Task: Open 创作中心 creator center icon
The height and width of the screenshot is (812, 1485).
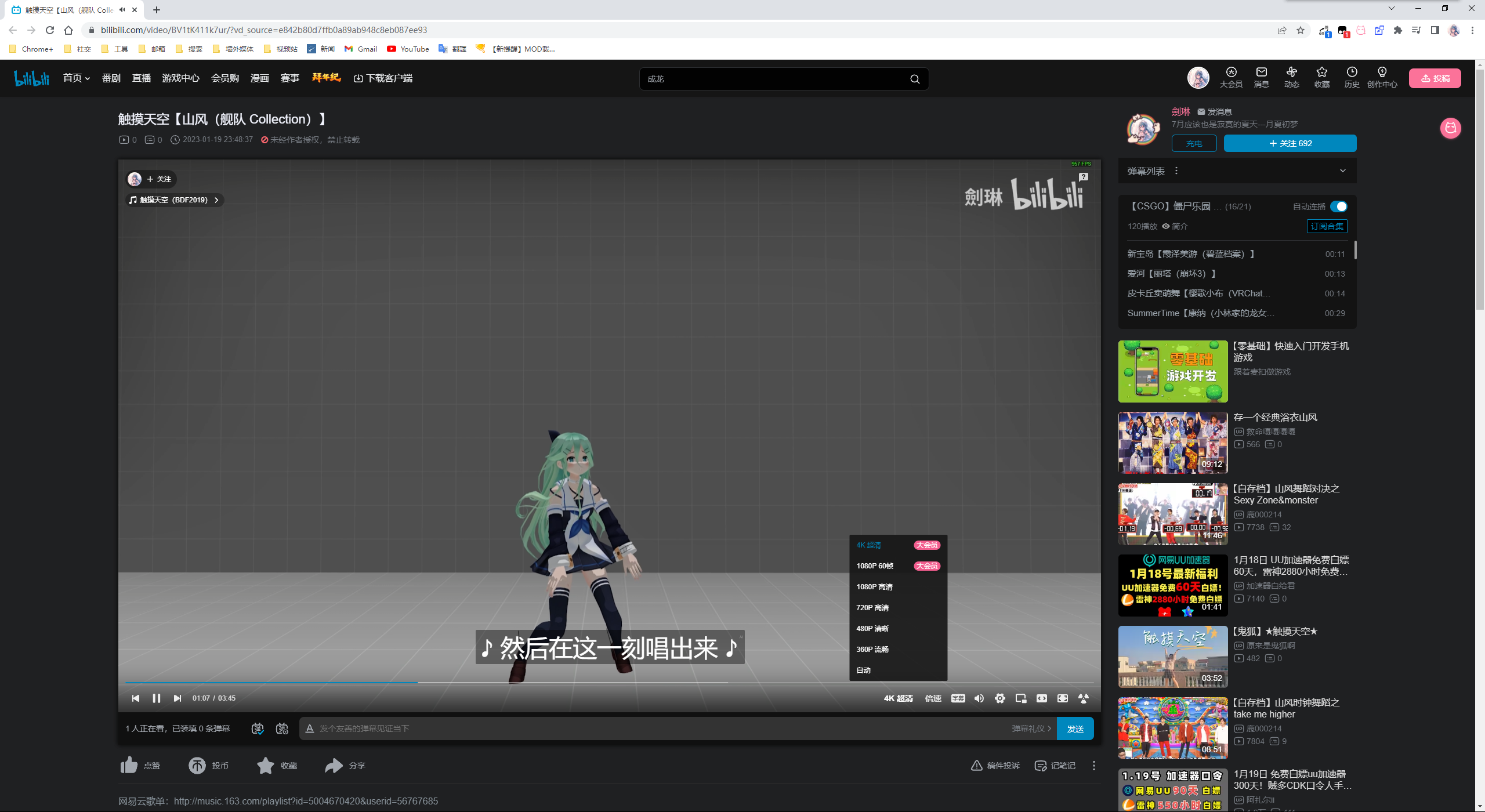Action: click(x=1382, y=72)
